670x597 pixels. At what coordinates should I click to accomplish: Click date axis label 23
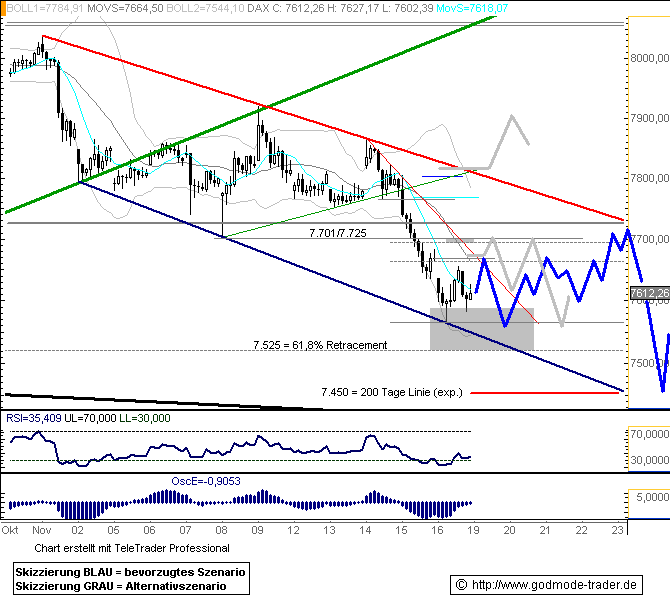pyautogui.click(x=617, y=530)
